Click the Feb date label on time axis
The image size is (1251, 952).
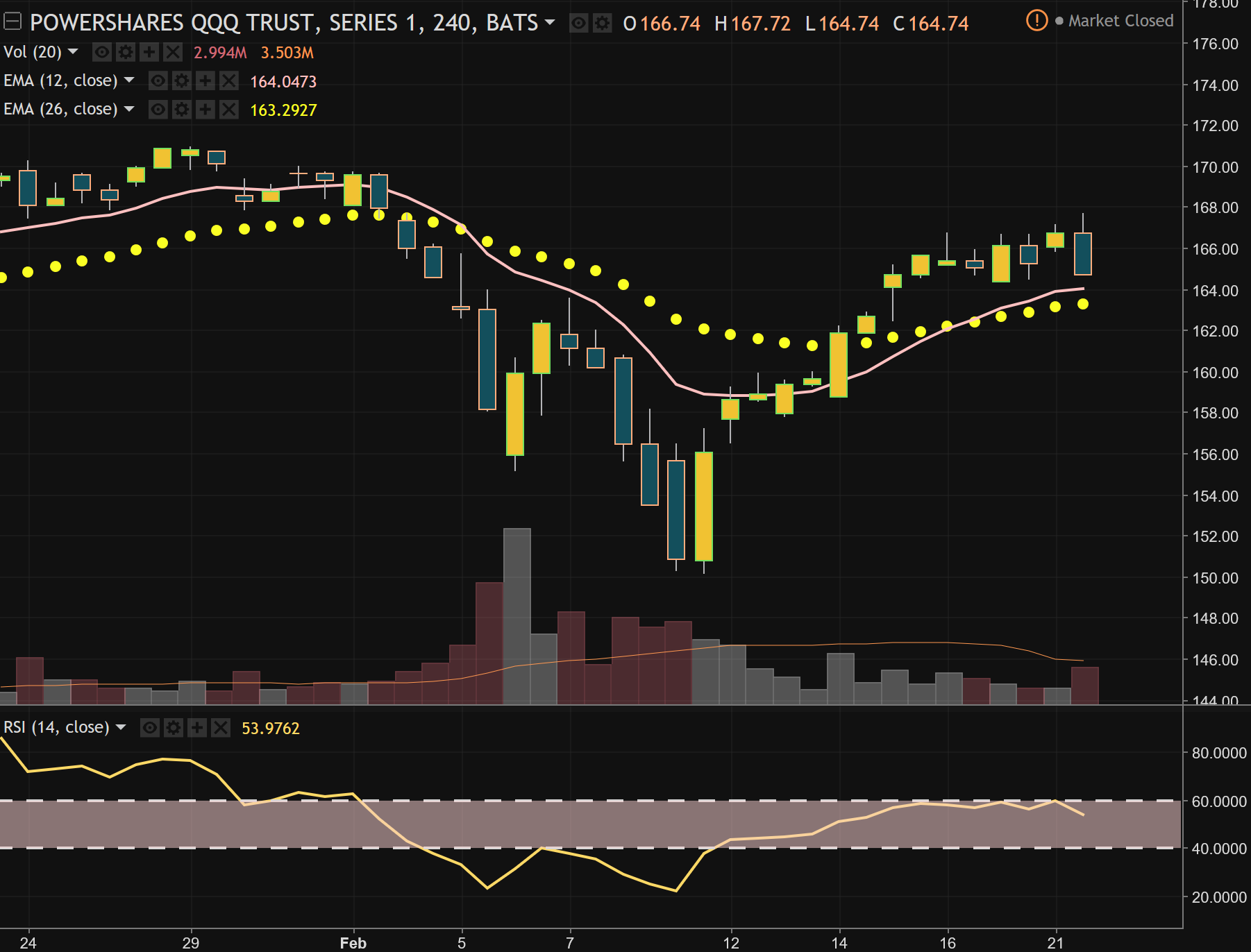[x=353, y=943]
